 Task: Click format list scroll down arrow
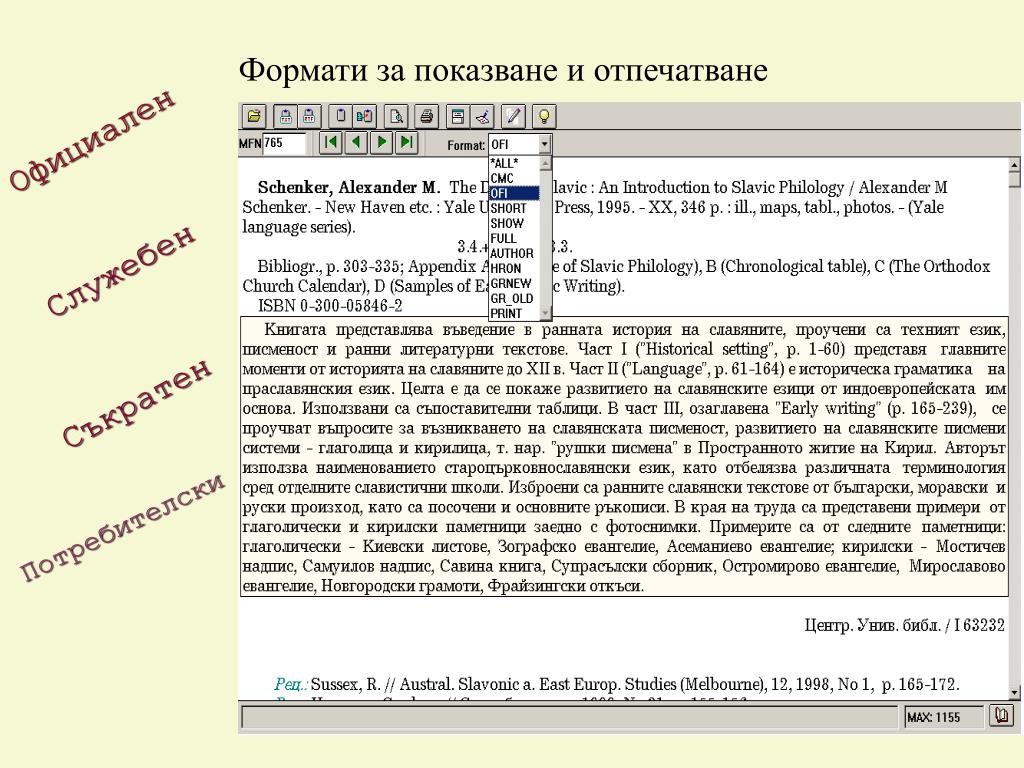click(545, 313)
